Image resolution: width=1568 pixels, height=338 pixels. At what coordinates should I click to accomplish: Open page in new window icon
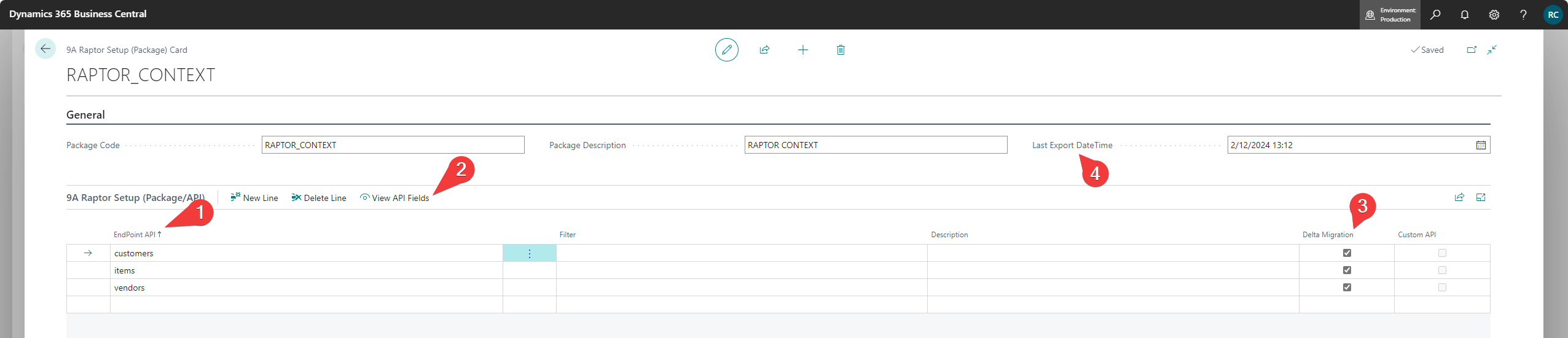[x=1472, y=50]
